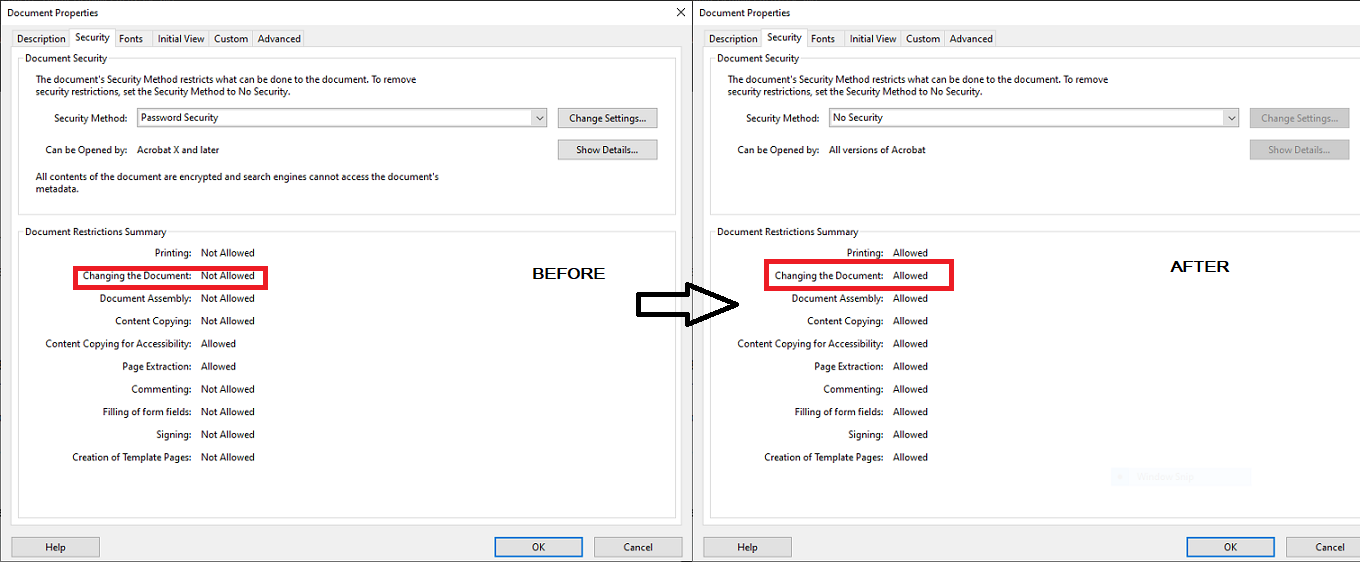Click Signing label in right dialog

tap(866, 435)
